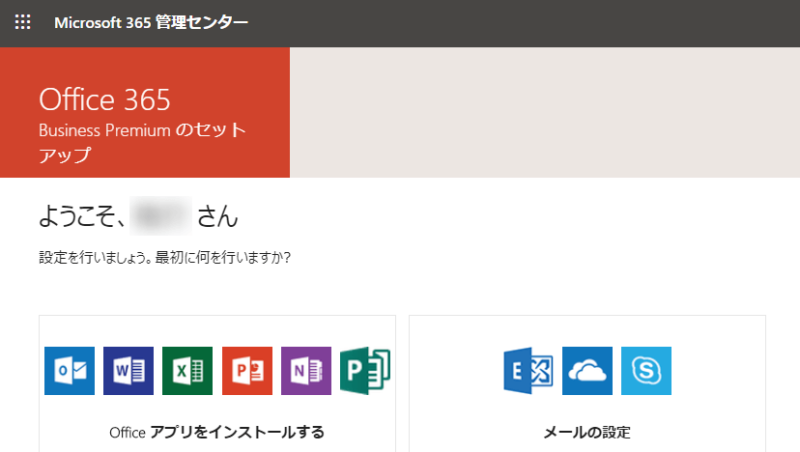The width and height of the screenshot is (800, 452).
Task: Click the OneNote app icon
Action: click(306, 371)
